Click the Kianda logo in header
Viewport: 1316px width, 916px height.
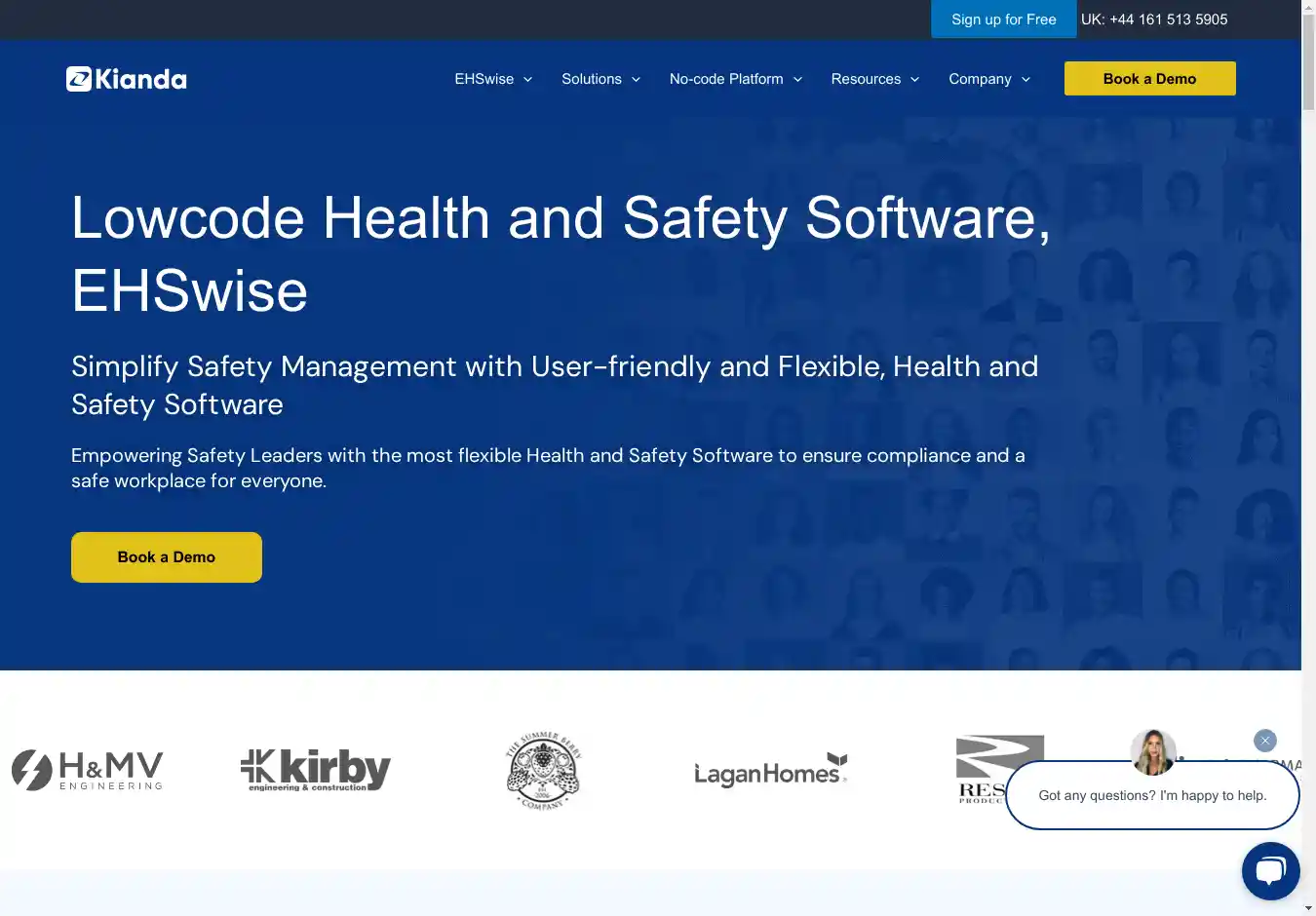click(x=127, y=79)
